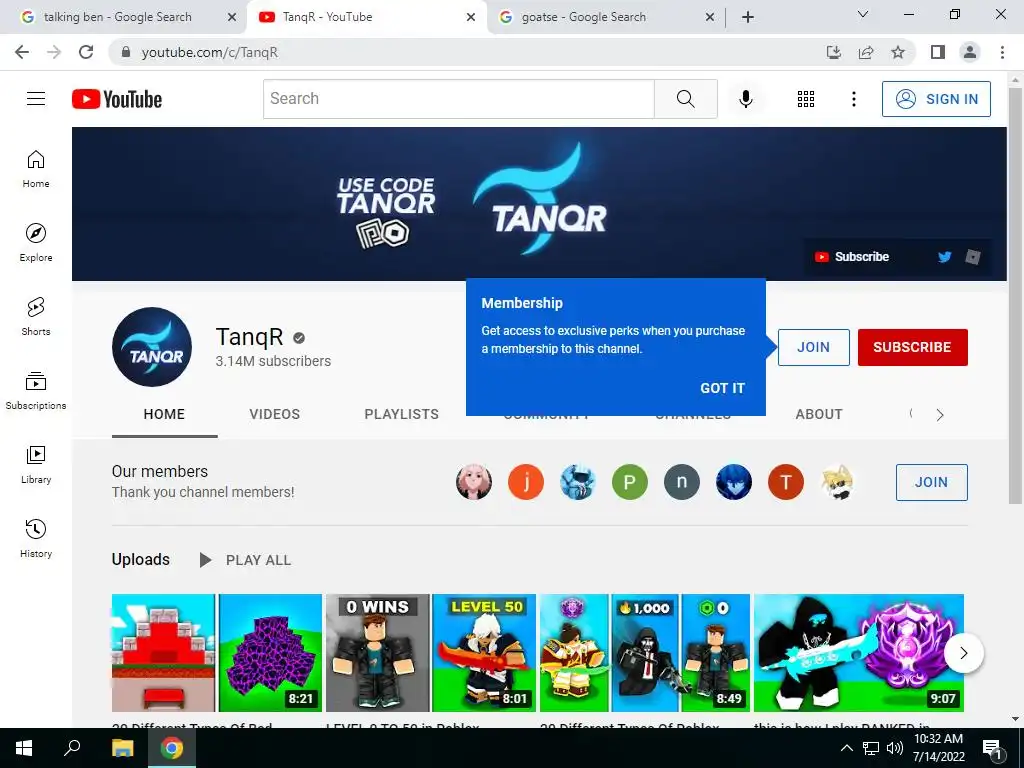This screenshot has height=768, width=1024.
Task: Click browser back arrow
Action: coord(22,52)
